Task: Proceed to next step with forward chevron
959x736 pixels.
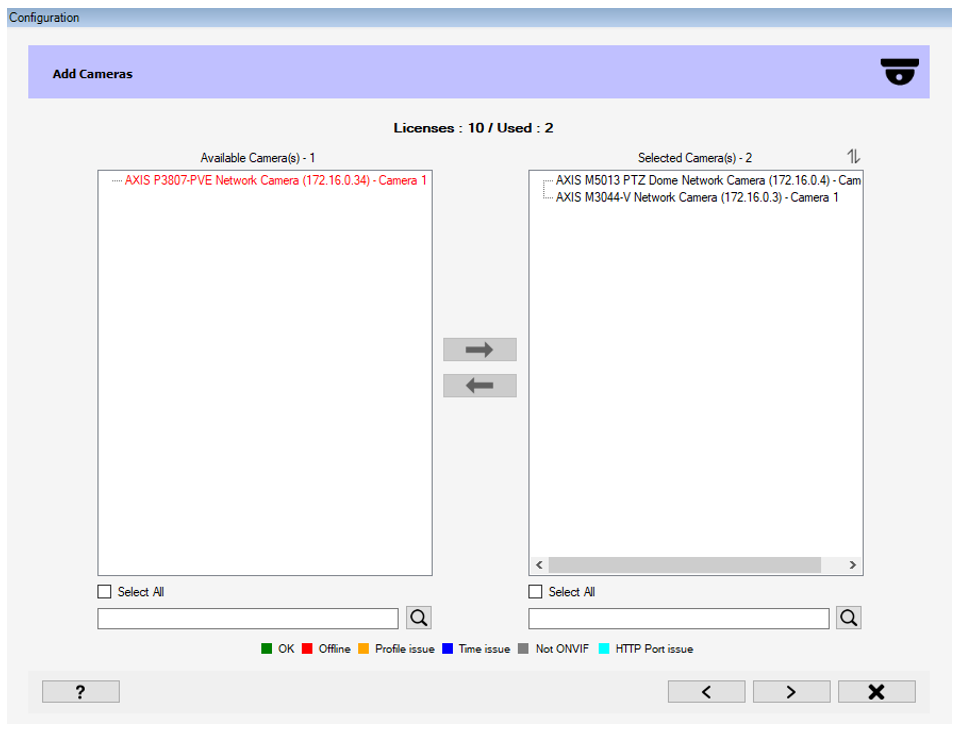Action: coord(791,692)
